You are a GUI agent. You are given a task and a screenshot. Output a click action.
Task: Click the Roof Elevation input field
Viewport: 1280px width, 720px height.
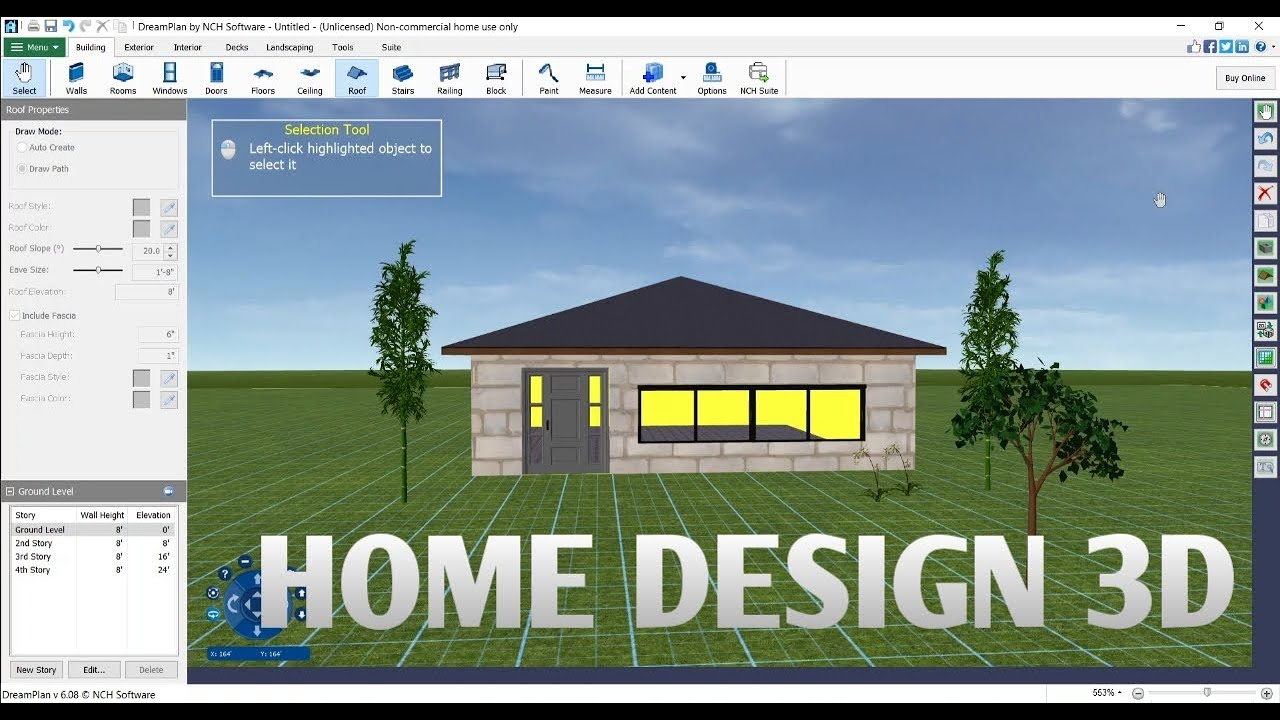coord(147,292)
